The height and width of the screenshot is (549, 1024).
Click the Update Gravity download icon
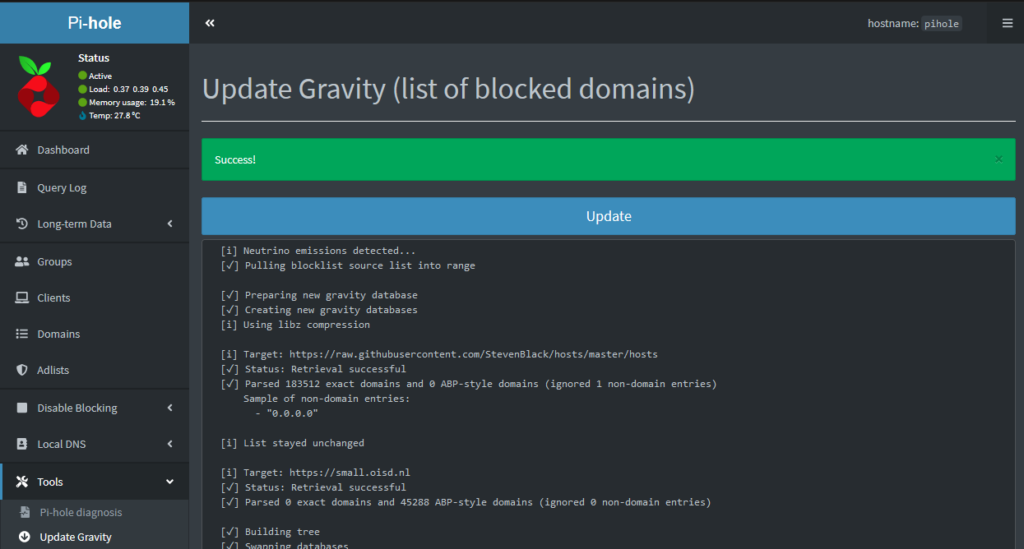coord(24,537)
